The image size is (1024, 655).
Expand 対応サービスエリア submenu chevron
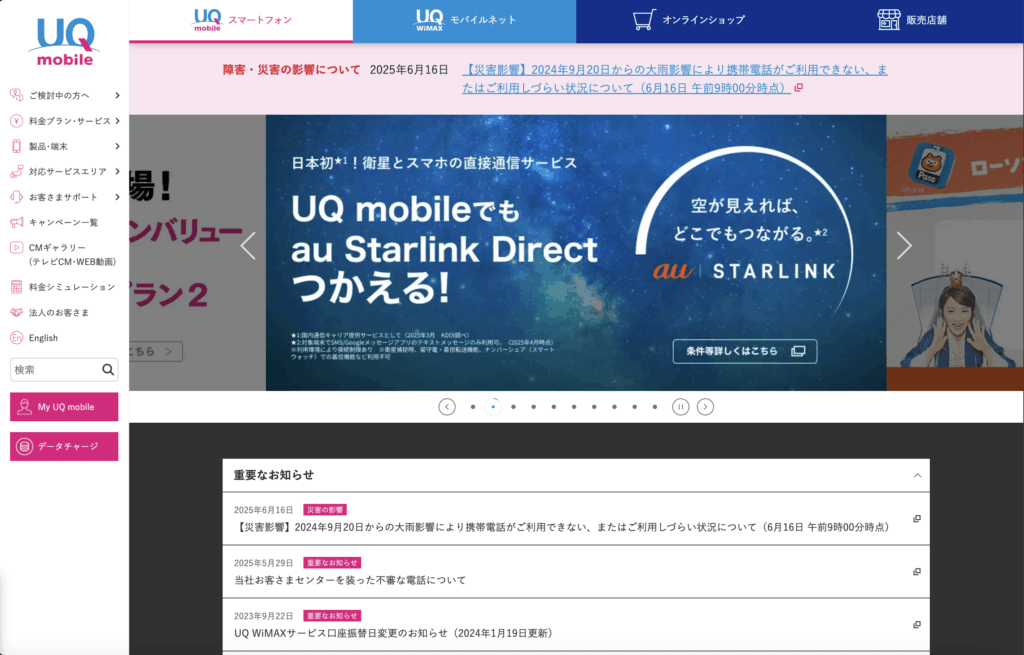click(x=118, y=172)
